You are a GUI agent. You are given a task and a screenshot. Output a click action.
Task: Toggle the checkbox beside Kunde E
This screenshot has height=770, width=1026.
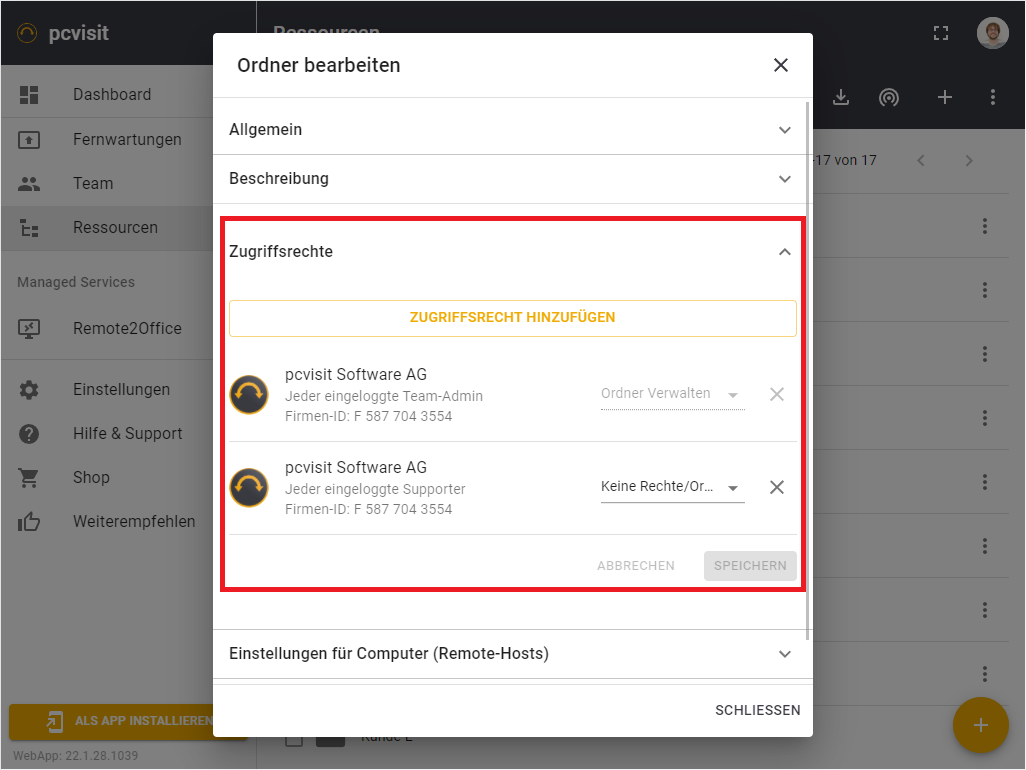pyautogui.click(x=294, y=739)
